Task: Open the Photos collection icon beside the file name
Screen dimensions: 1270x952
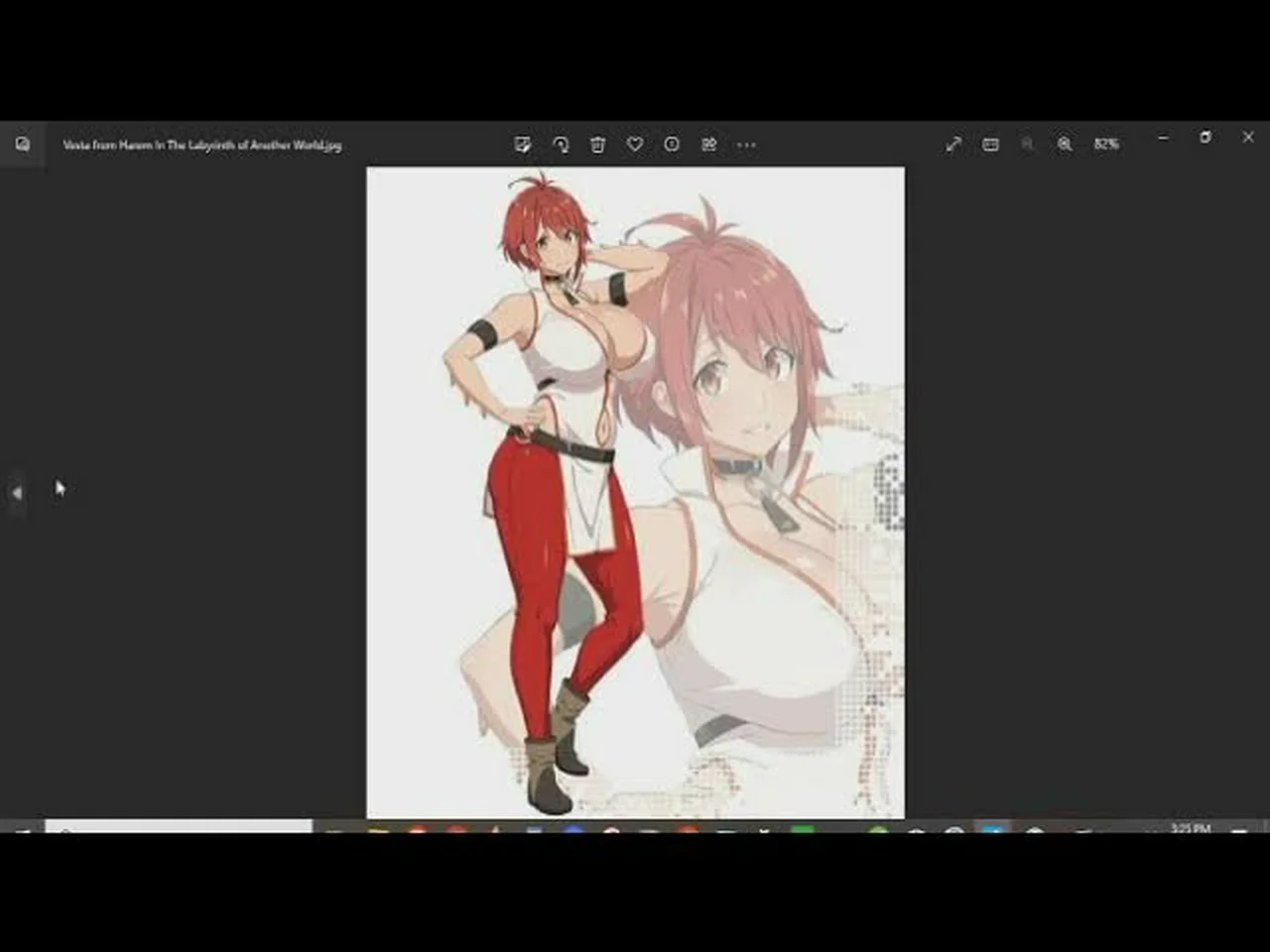Action: coord(23,145)
